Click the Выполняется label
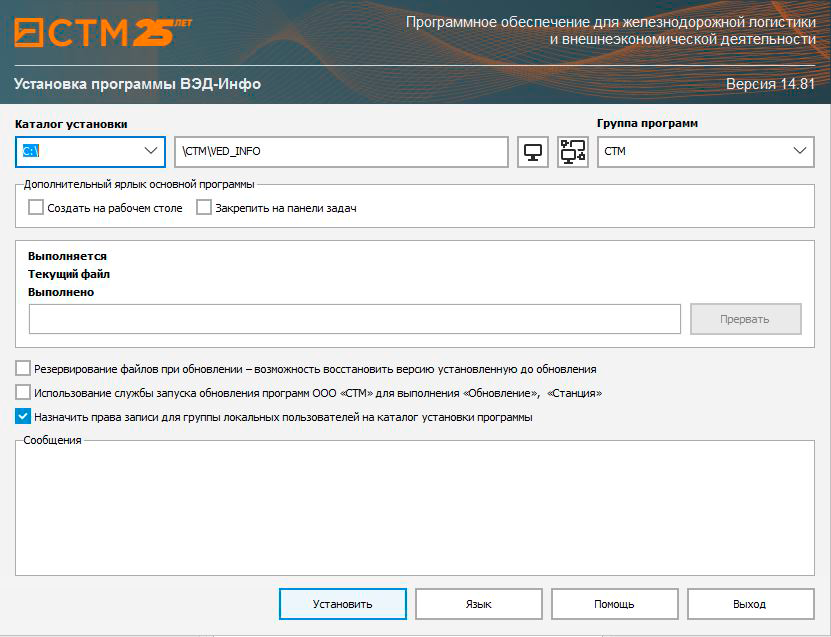The image size is (831, 637). coord(67,256)
